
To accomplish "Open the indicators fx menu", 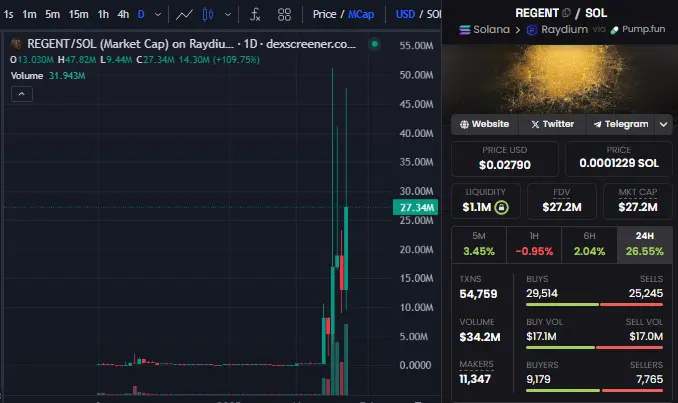I will click(255, 15).
